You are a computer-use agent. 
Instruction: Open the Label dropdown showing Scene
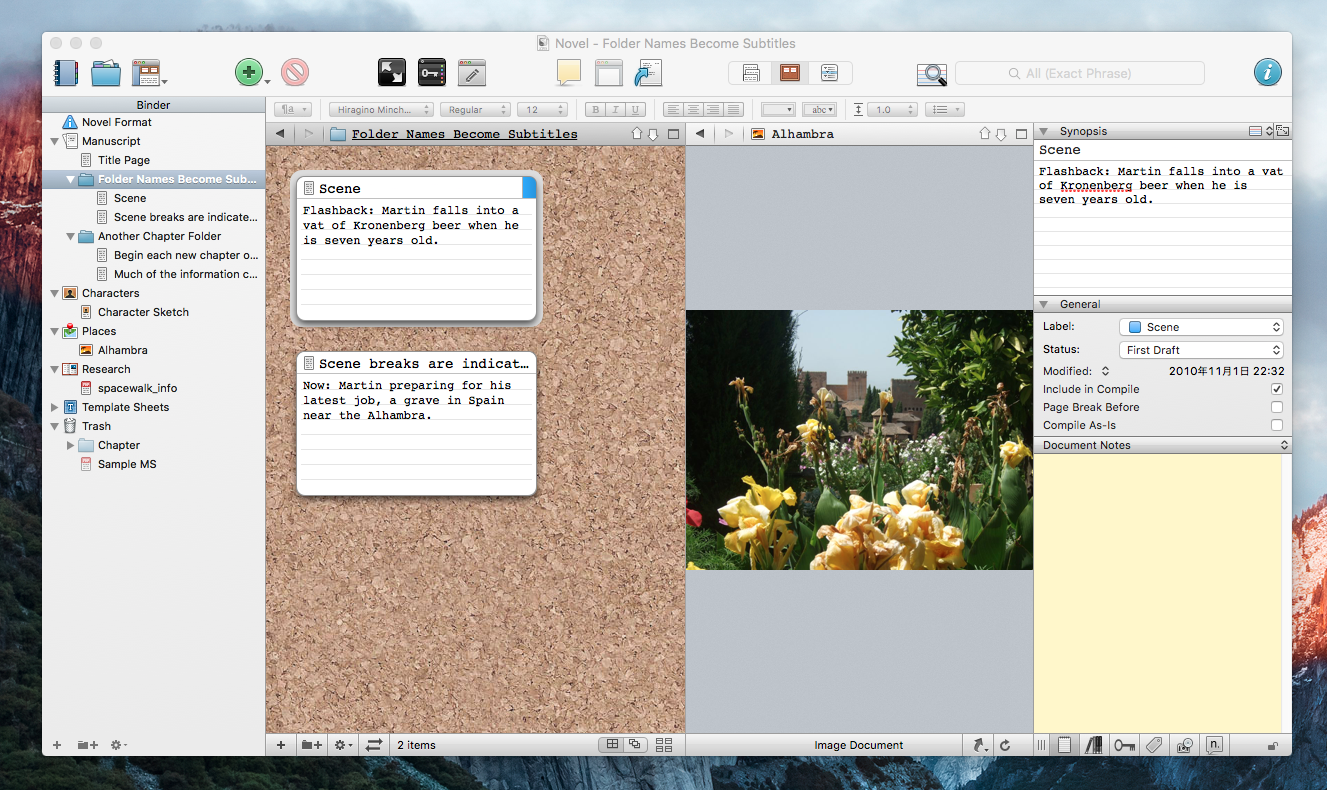click(1201, 327)
